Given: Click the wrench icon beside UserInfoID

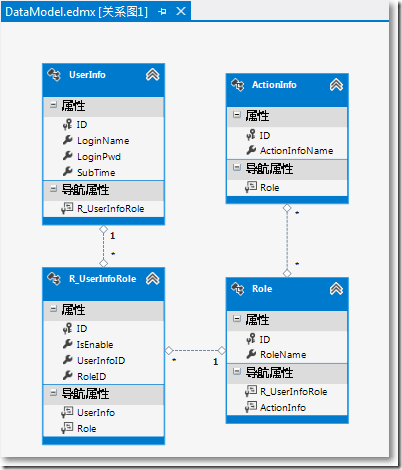Looking at the screenshot, I should (x=68, y=360).
